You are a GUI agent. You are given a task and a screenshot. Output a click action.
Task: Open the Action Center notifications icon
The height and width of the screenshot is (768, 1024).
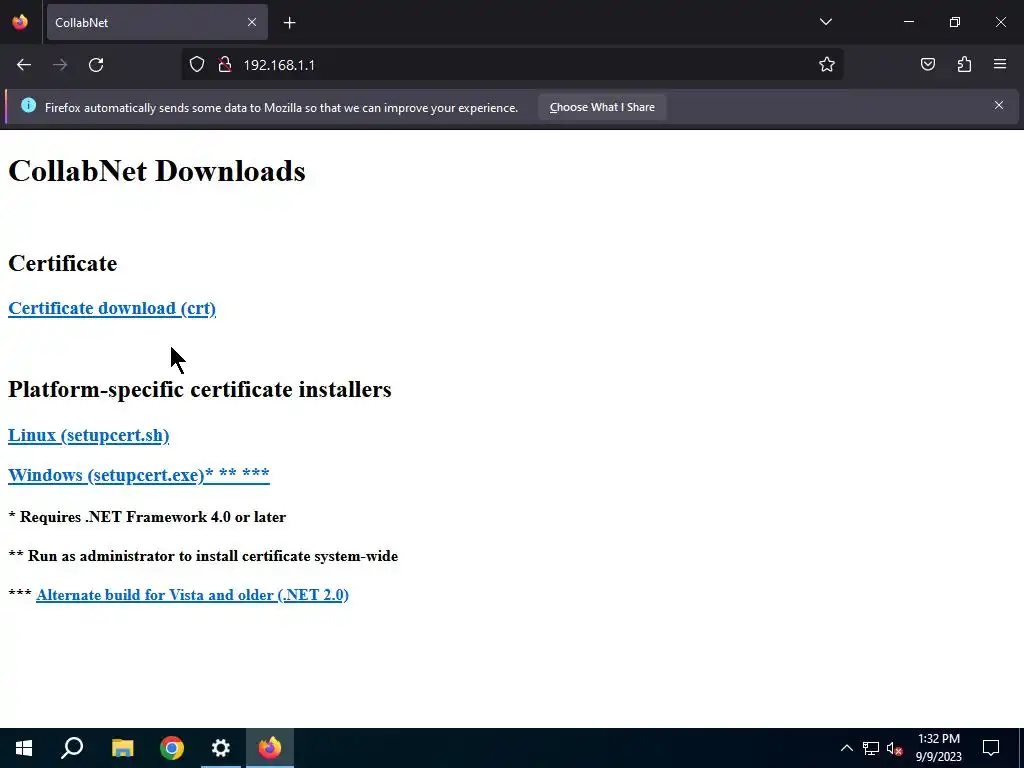[991, 748]
